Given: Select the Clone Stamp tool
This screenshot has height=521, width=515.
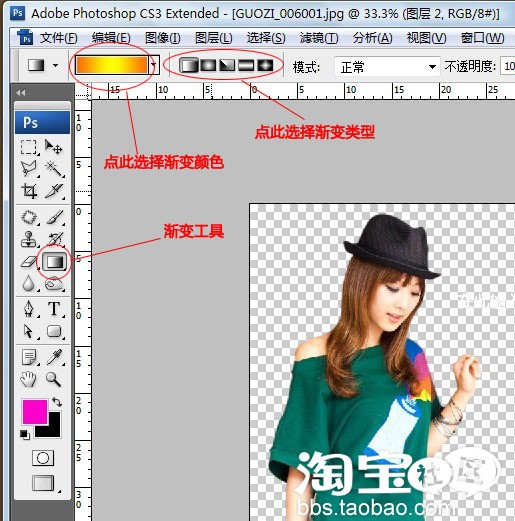Looking at the screenshot, I should [29, 239].
